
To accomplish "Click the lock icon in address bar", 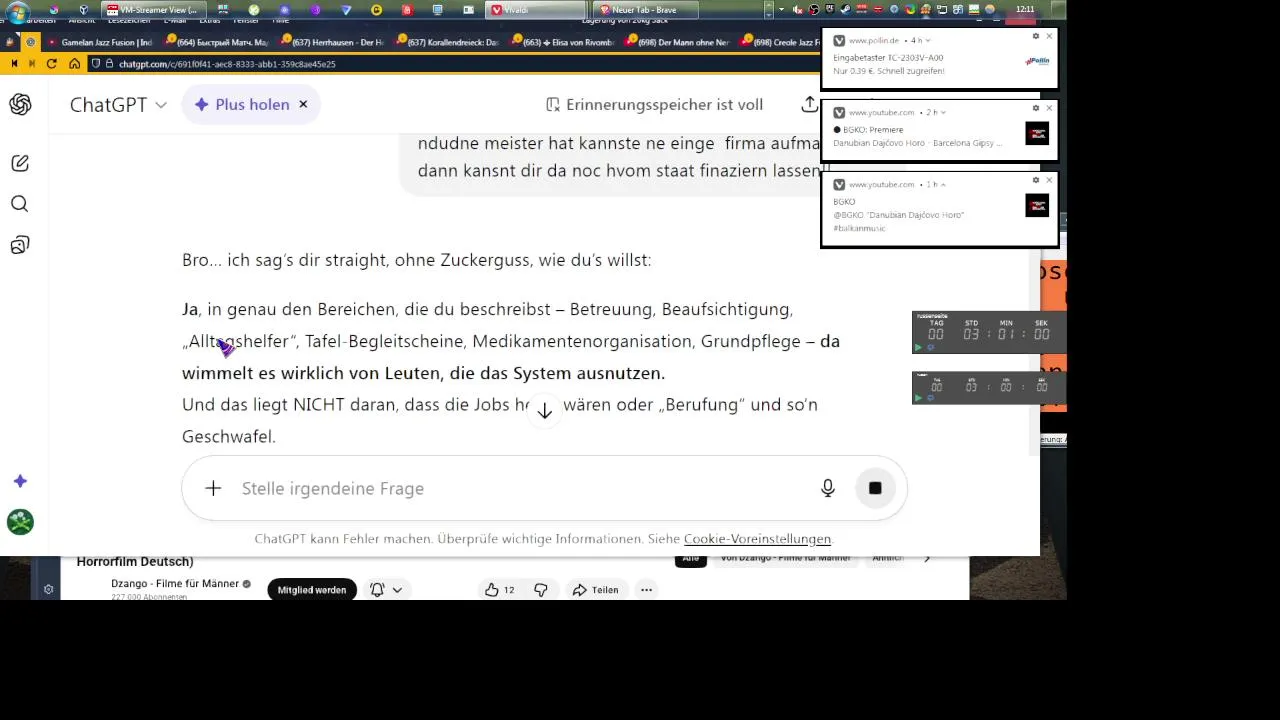I will click(109, 63).
